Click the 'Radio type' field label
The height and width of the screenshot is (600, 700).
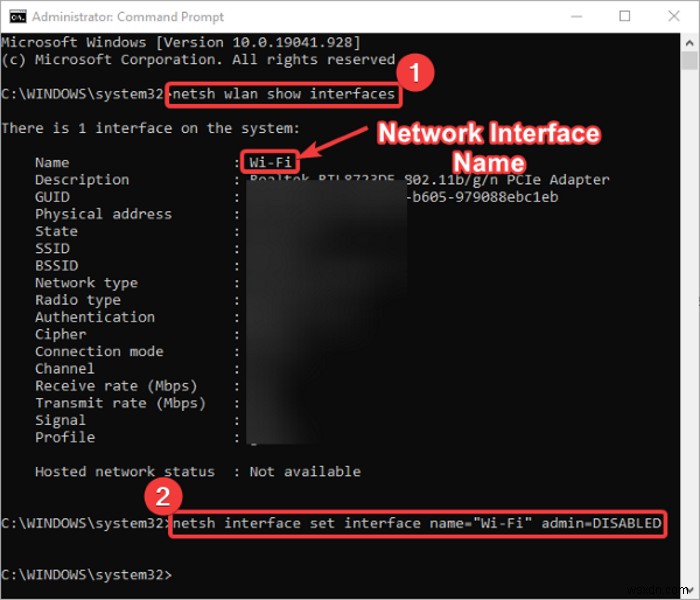point(78,300)
